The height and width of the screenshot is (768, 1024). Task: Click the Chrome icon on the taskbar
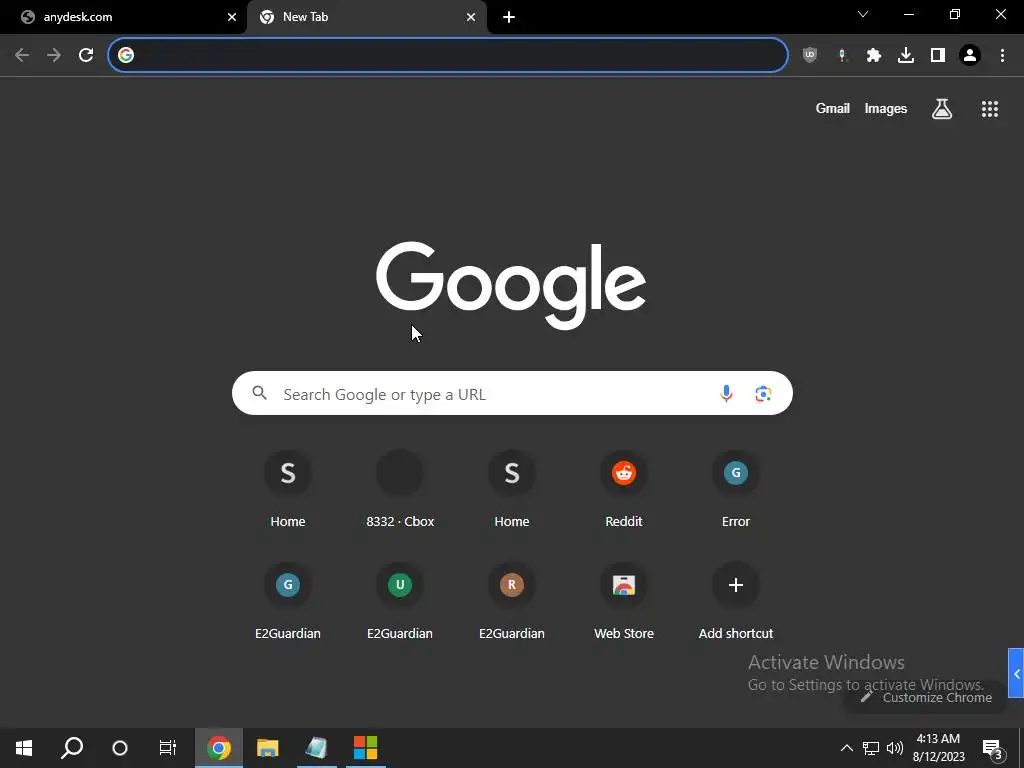pos(219,748)
